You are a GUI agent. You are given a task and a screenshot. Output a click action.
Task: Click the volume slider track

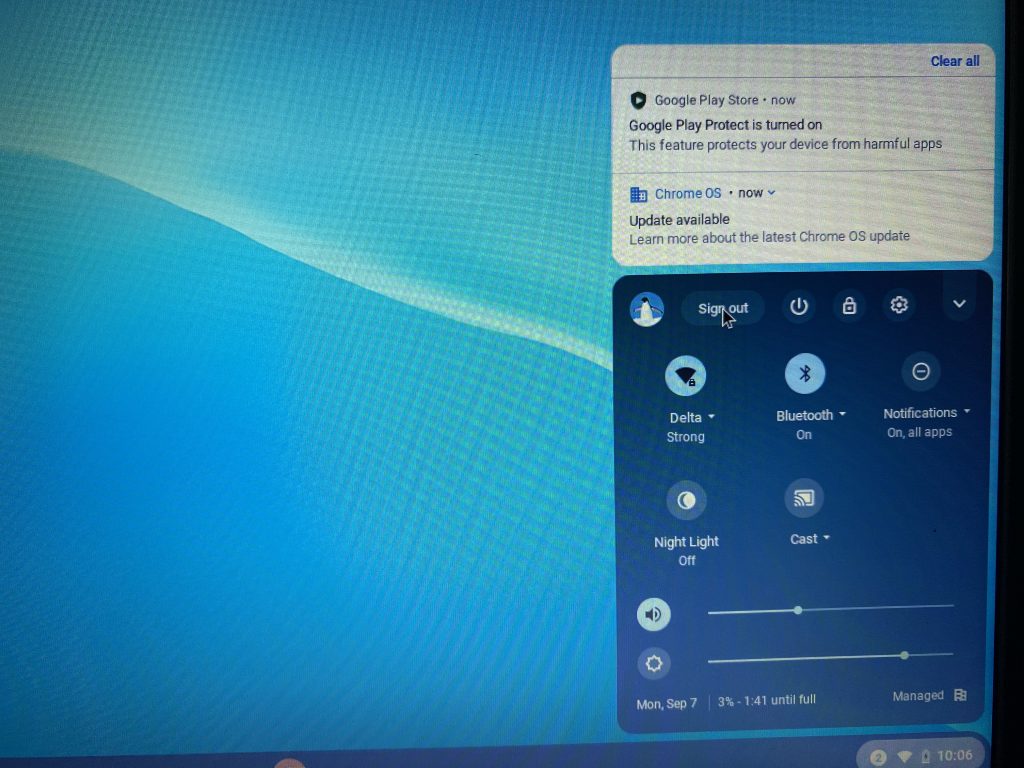(830, 609)
